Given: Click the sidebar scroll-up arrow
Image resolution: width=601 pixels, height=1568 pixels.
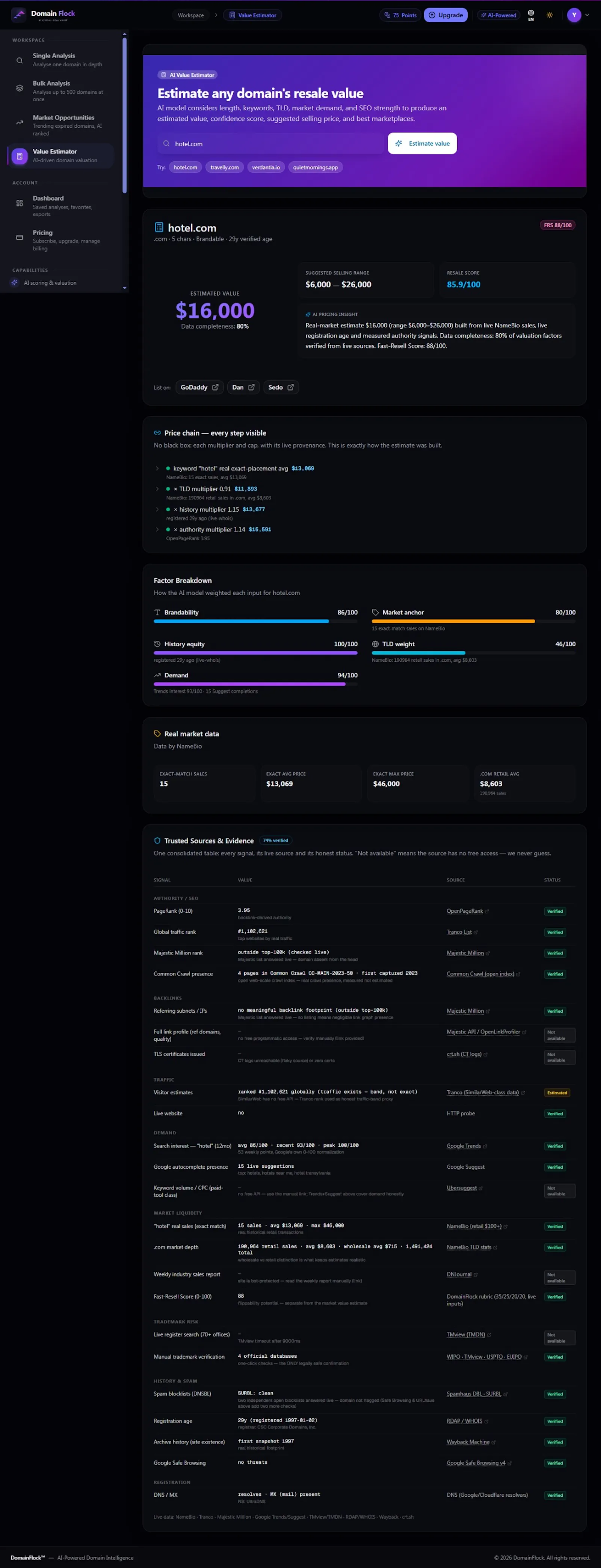Looking at the screenshot, I should 125,34.
